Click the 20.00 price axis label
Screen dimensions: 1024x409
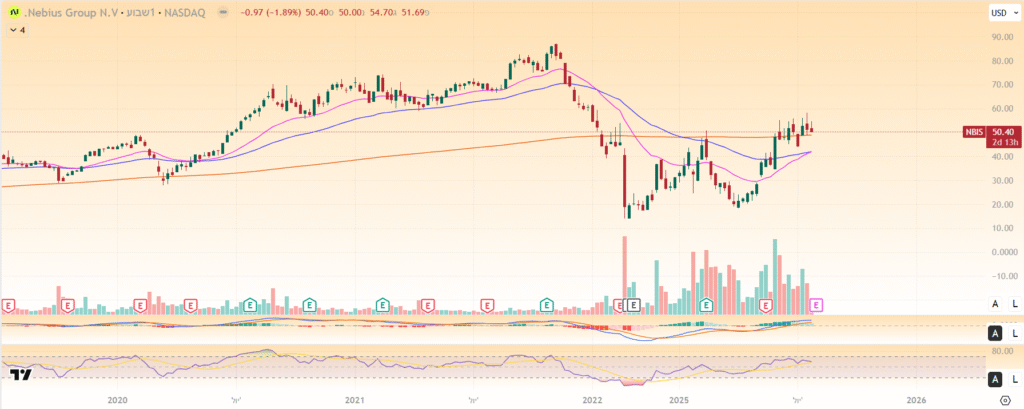tap(1001, 204)
